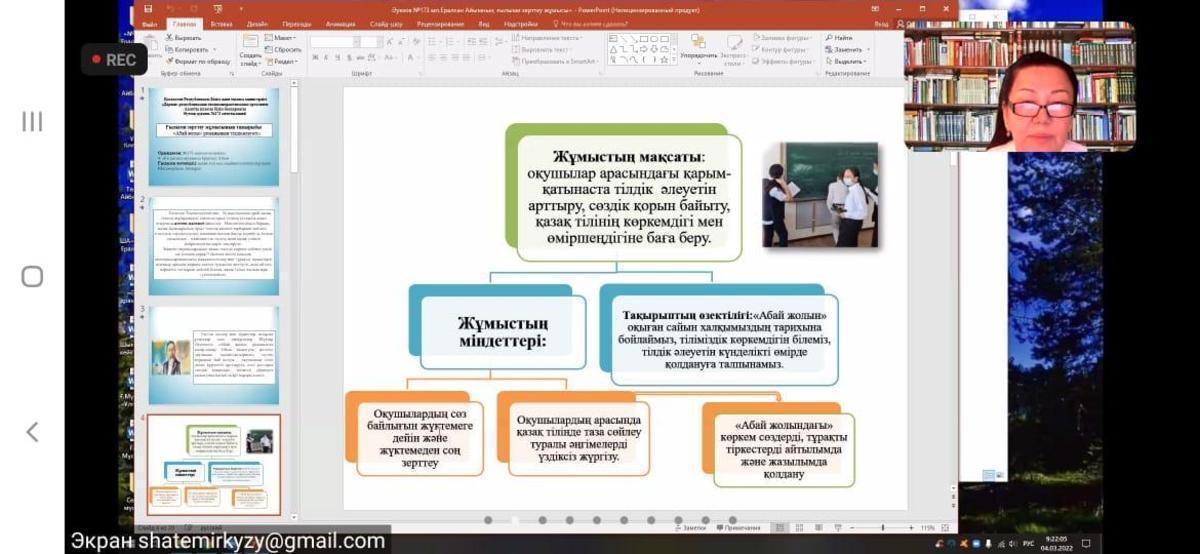Viewport: 1200px width, 554px height.
Task: Switch to the Animation (Анимация) tab
Action: point(340,23)
